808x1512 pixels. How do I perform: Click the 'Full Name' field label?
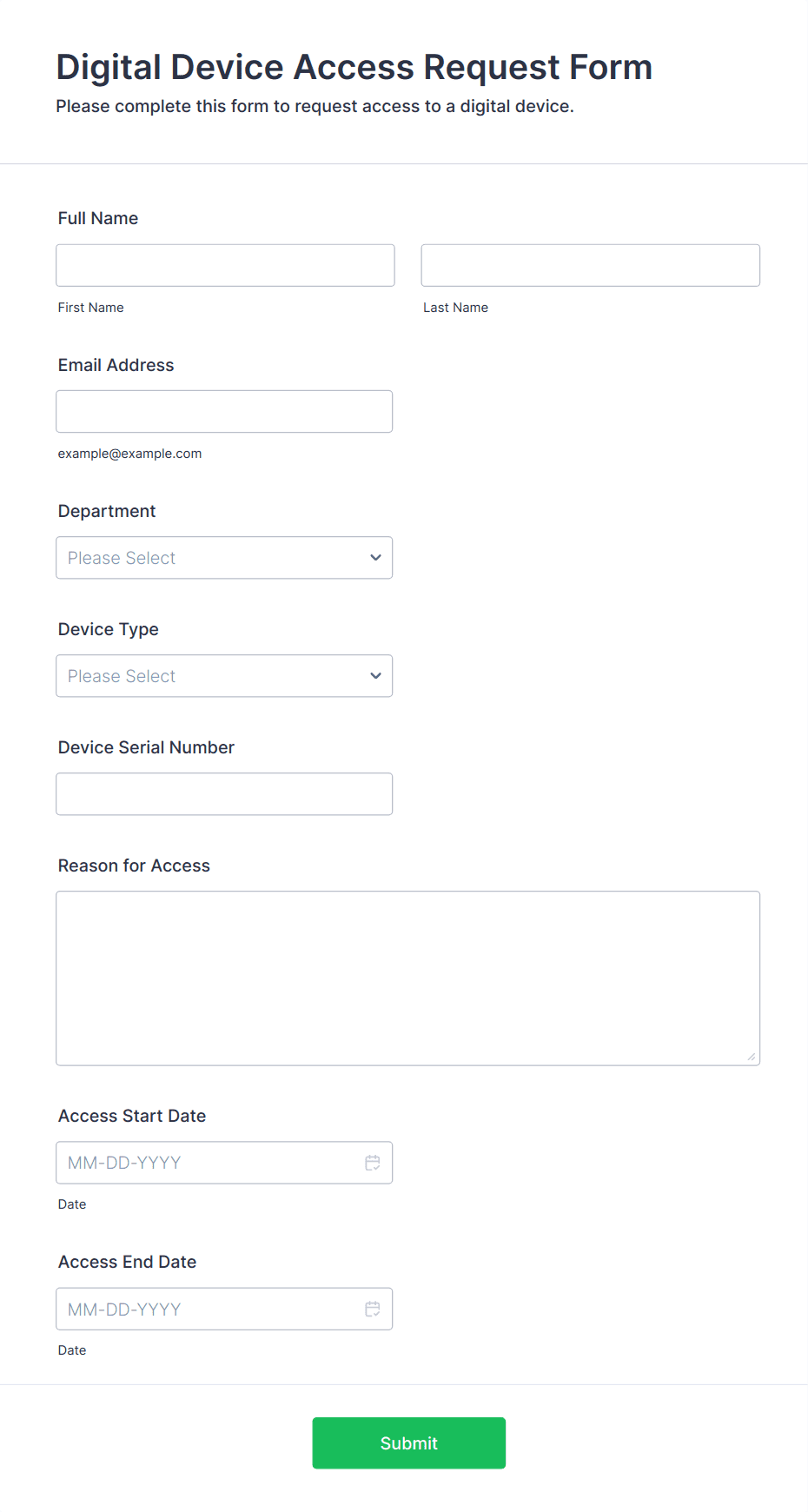click(x=98, y=218)
